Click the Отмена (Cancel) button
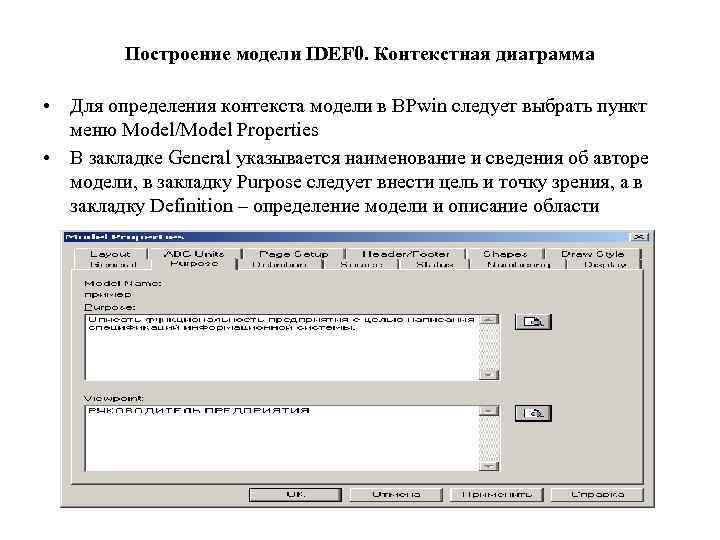The width and height of the screenshot is (720, 540). (396, 495)
